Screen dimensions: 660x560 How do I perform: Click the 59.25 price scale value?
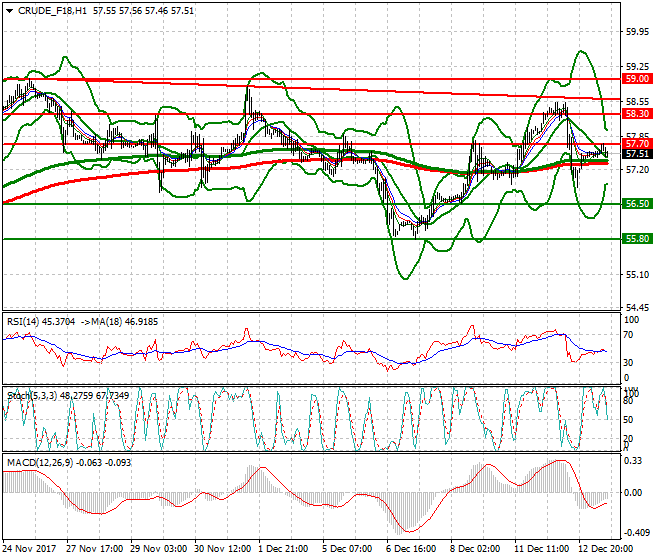coord(637,67)
